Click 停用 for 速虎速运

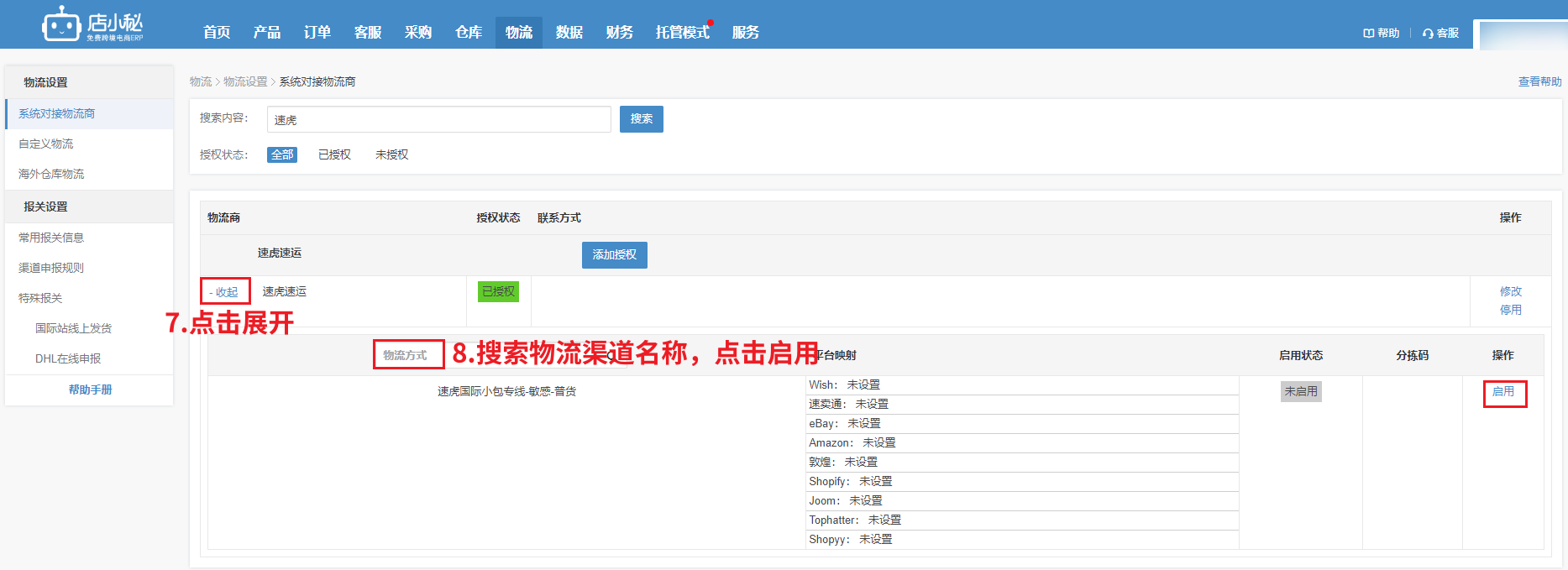[x=1511, y=310]
